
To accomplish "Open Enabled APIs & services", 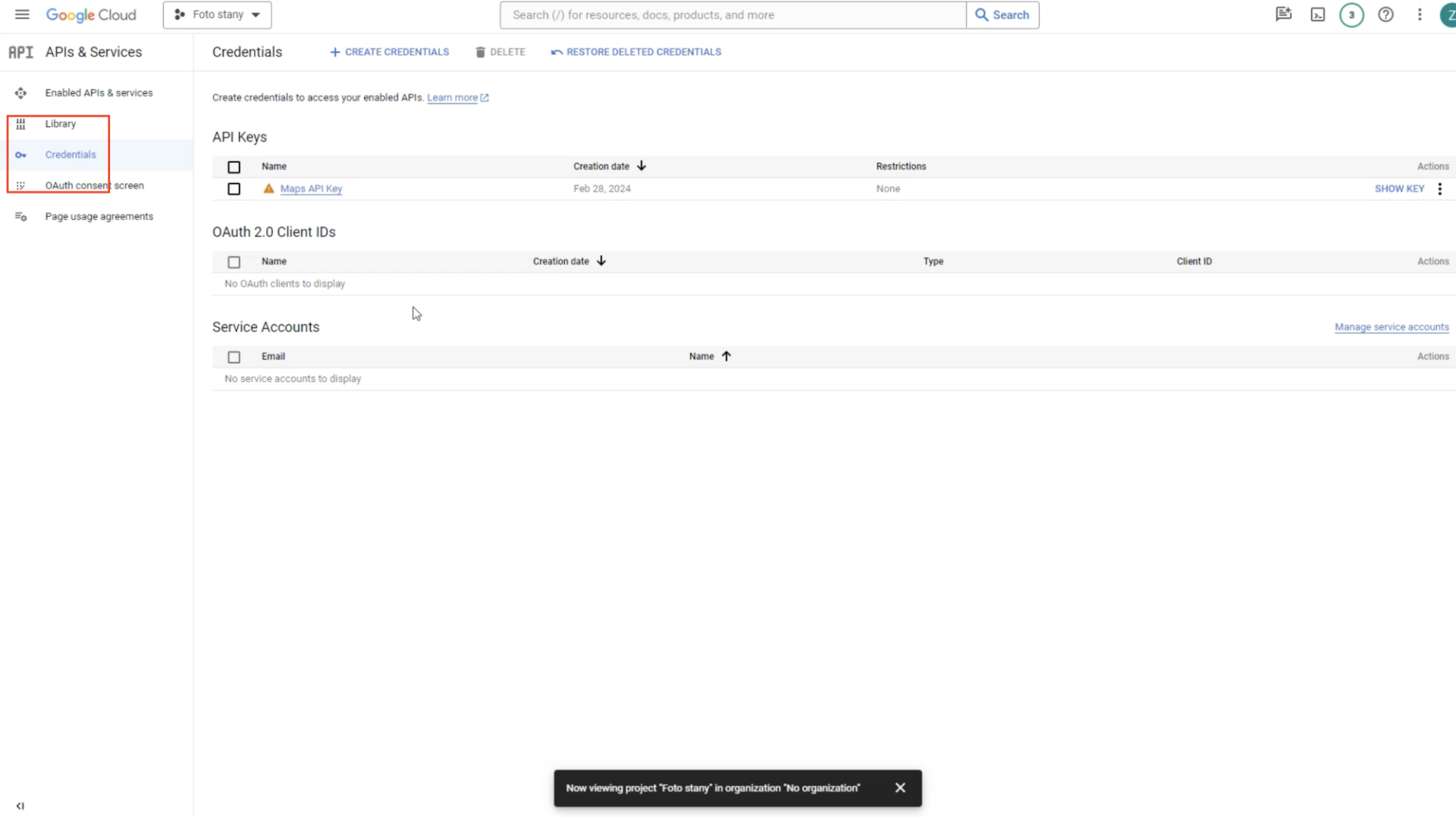I will point(99,92).
